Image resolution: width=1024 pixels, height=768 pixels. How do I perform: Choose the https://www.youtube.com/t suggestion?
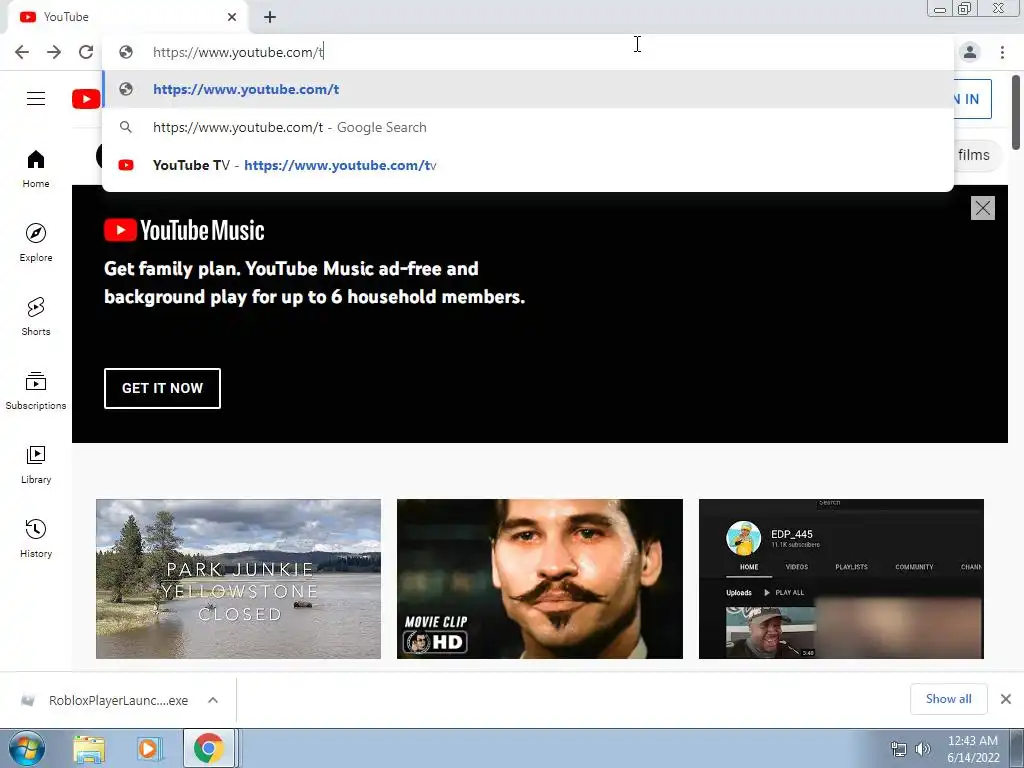coord(528,89)
